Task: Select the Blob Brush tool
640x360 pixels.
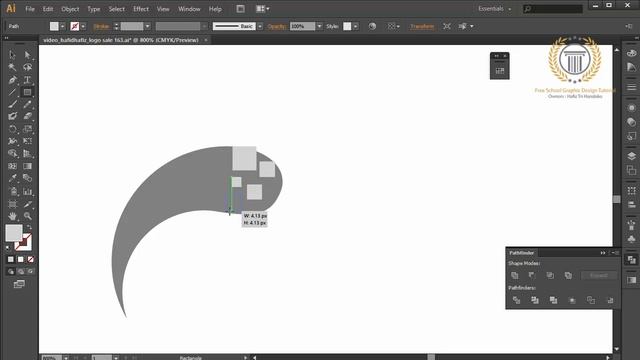Action: coord(12,117)
